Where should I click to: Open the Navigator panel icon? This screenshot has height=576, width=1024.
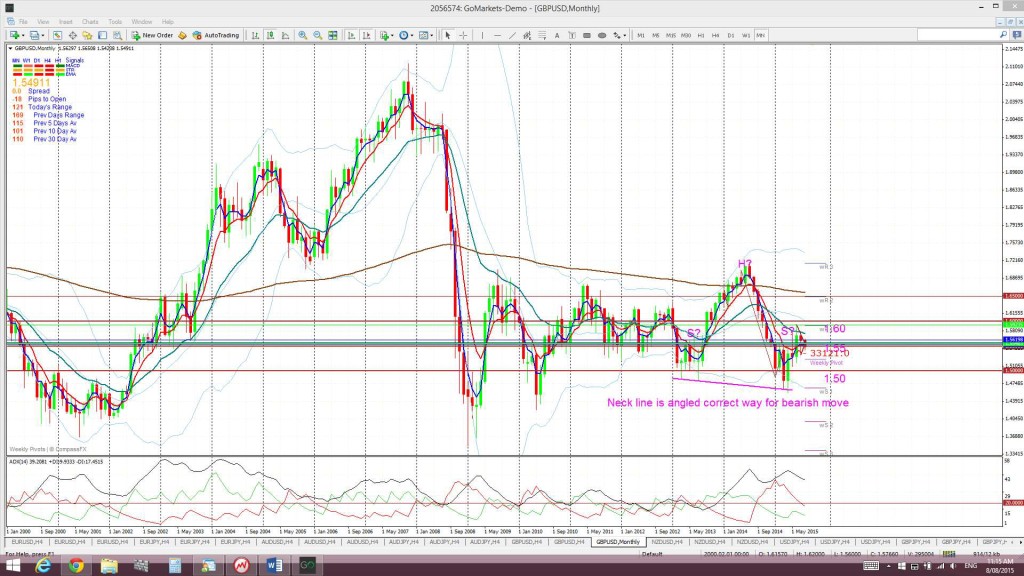click(87, 35)
